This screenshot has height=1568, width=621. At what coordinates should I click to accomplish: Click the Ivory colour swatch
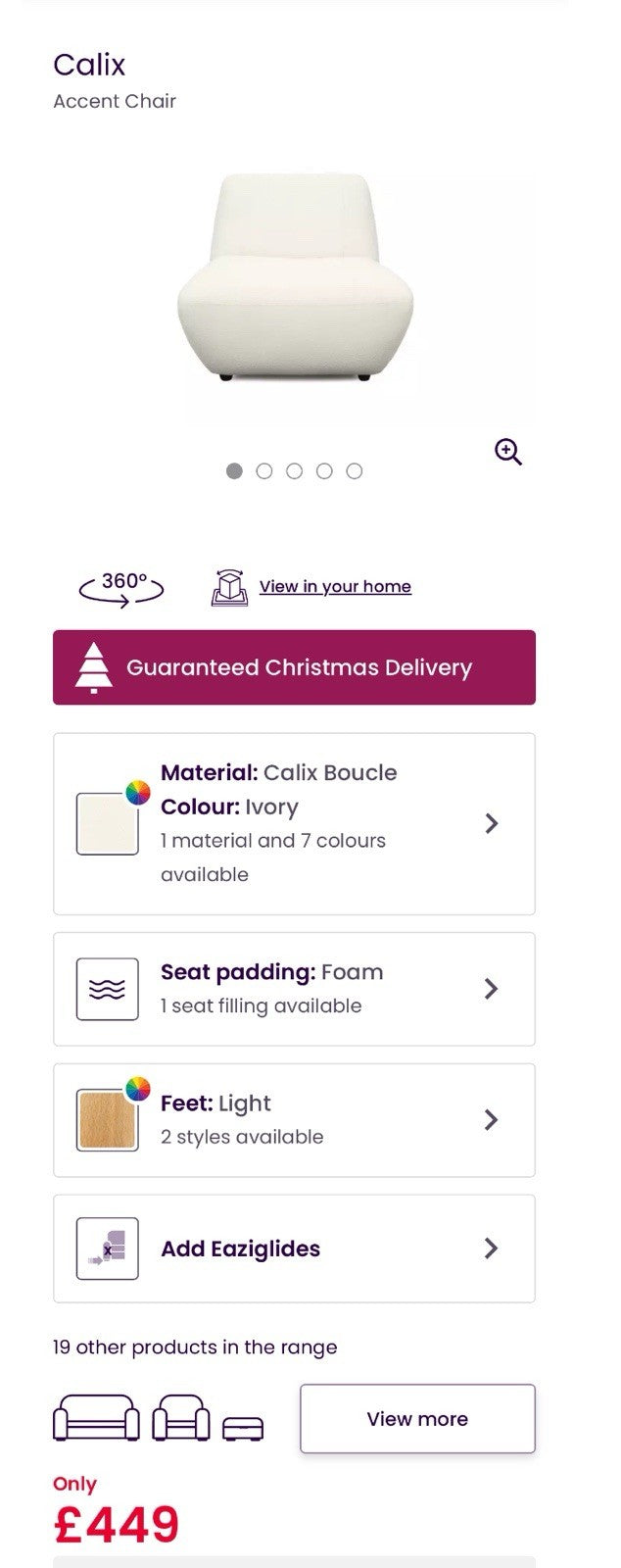[x=107, y=823]
